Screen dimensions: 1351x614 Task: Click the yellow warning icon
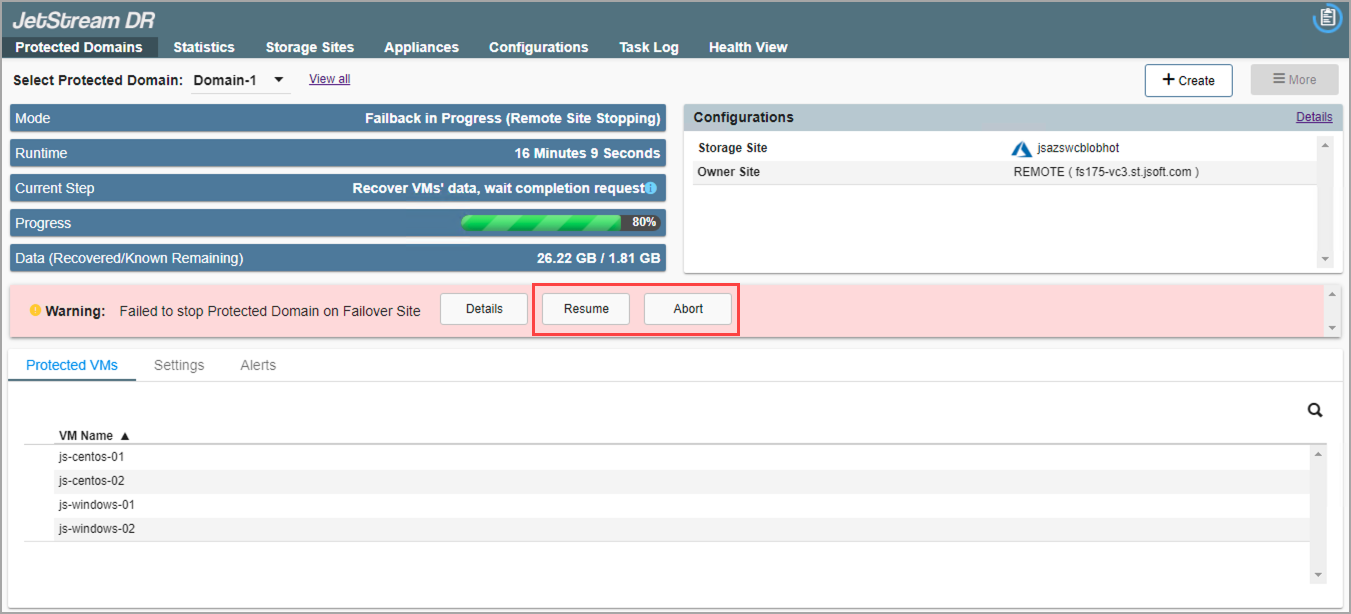(35, 310)
